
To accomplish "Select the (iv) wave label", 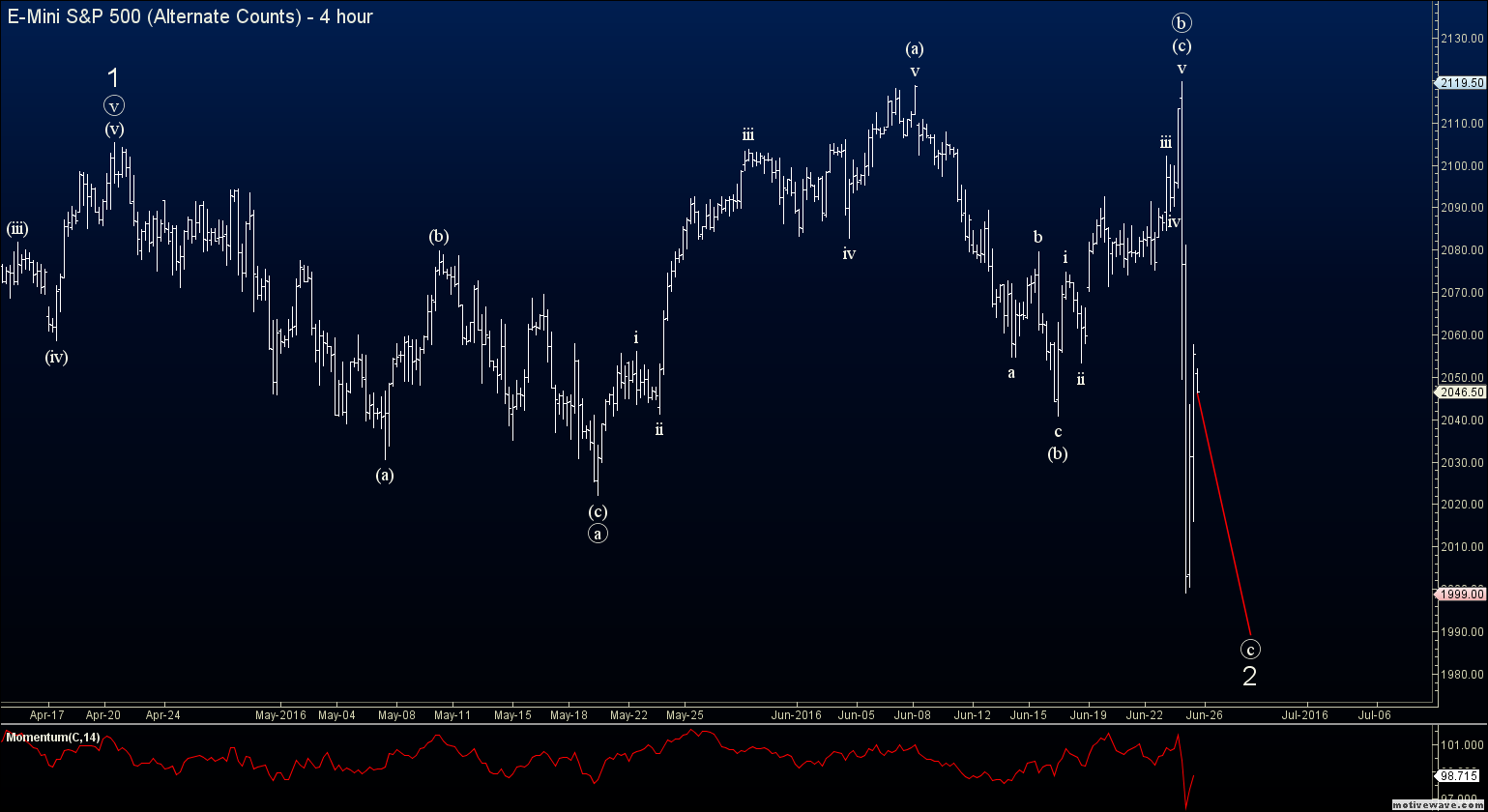I will click(56, 357).
